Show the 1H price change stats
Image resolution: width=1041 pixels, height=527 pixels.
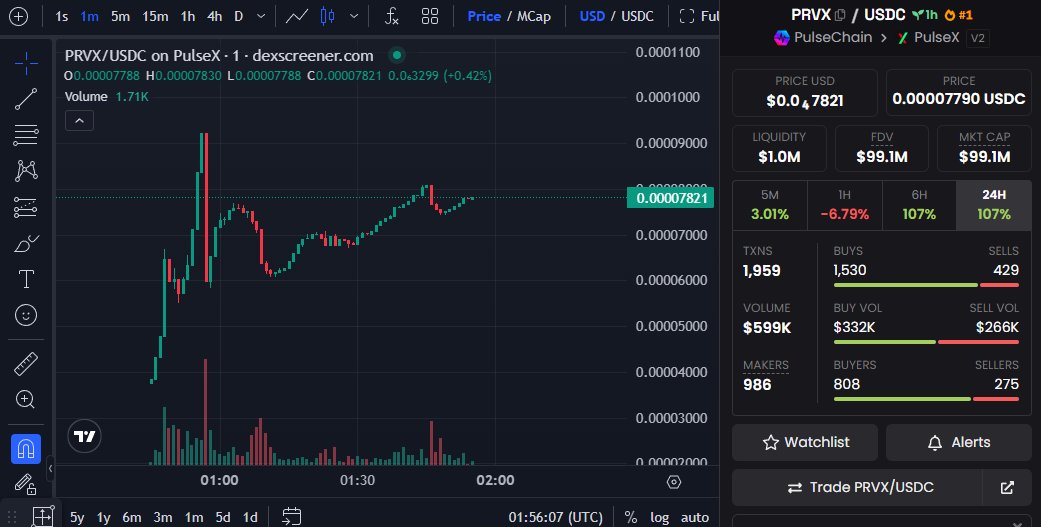coord(844,205)
